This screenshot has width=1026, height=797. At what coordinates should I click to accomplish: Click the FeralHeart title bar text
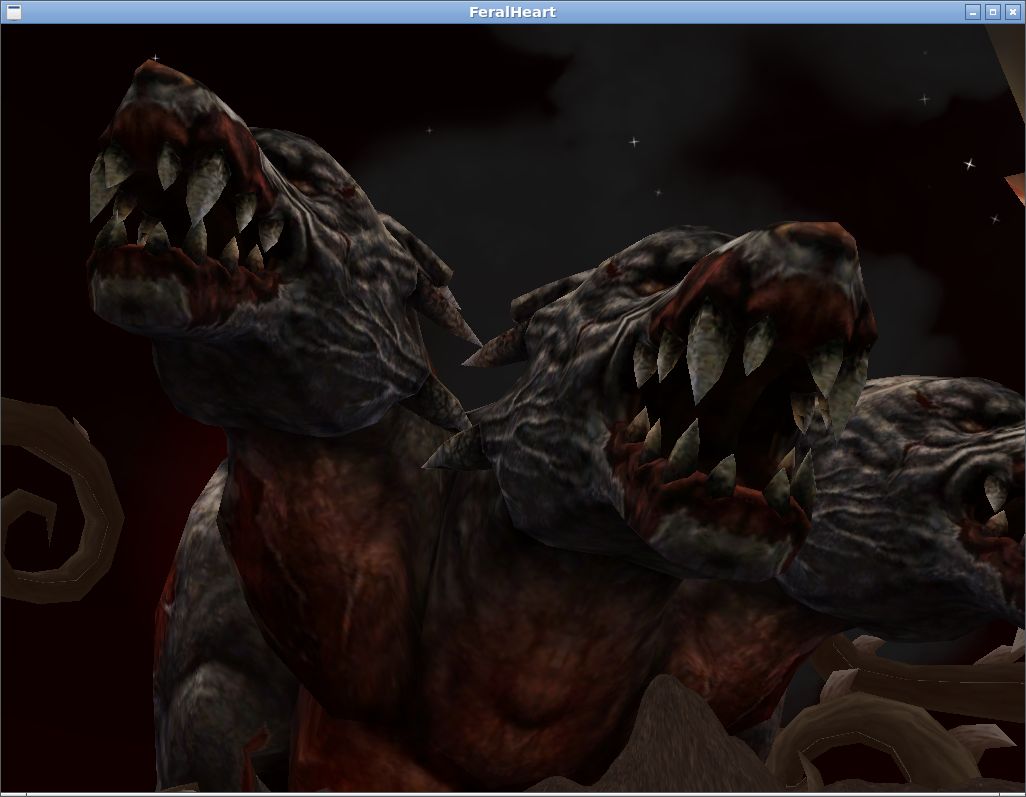tap(512, 12)
